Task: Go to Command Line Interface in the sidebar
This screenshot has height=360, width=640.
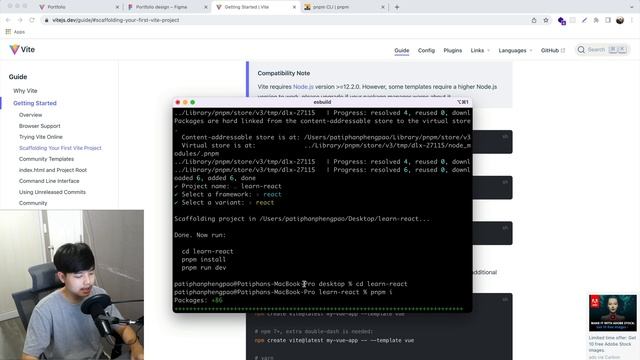Action: pyautogui.click(x=49, y=181)
